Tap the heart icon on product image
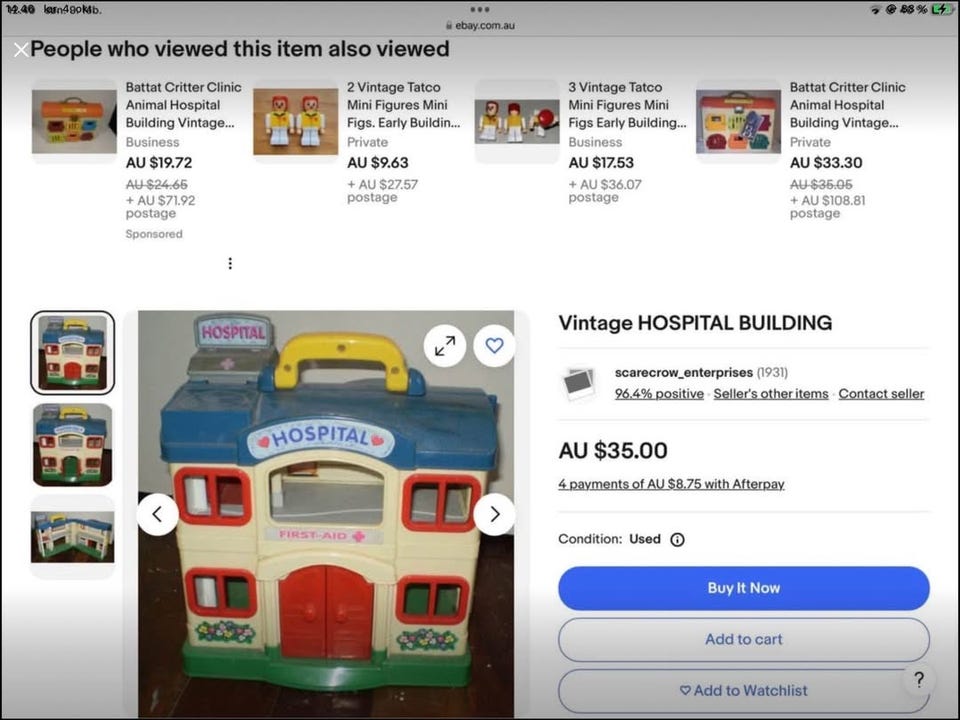This screenshot has height=720, width=960. [494, 346]
